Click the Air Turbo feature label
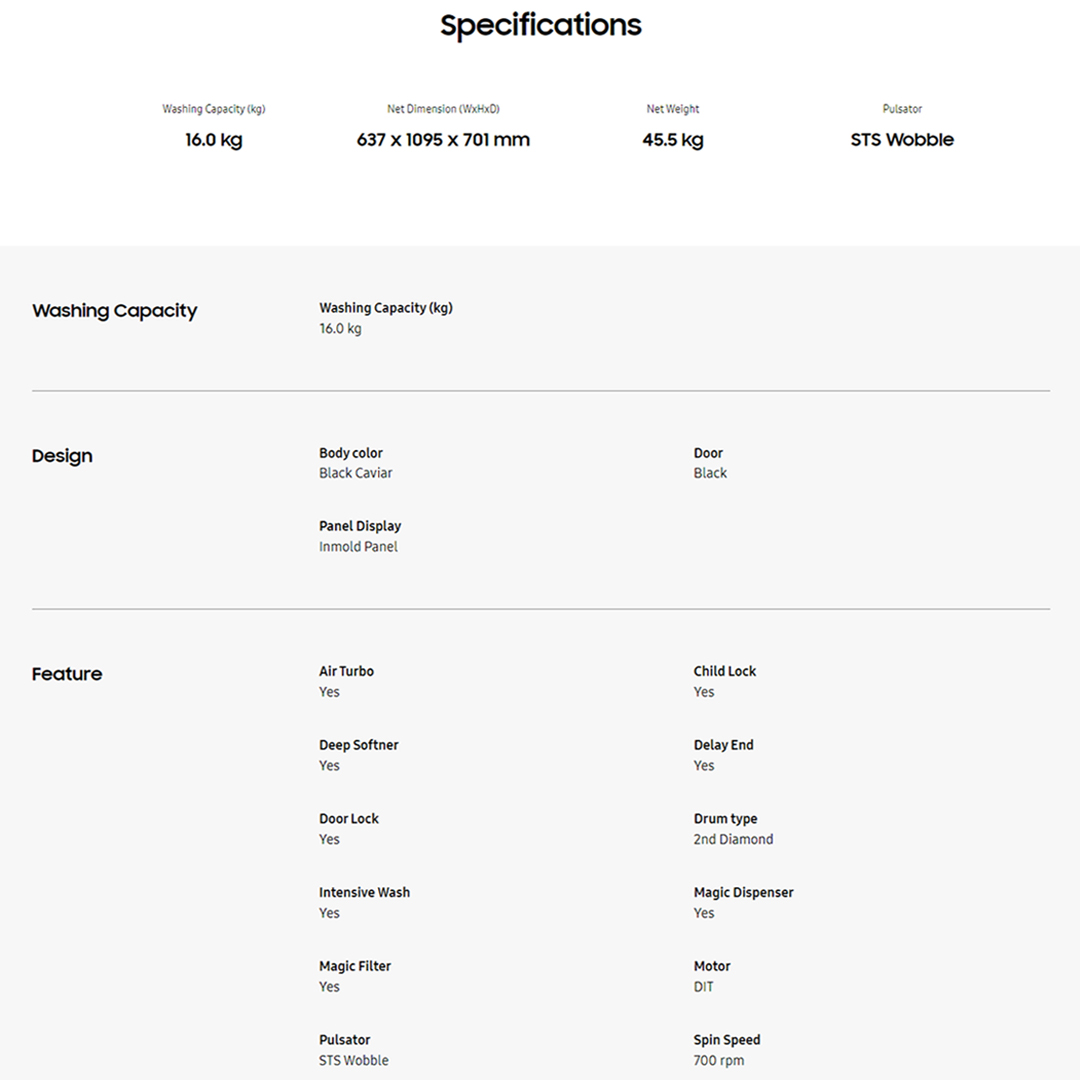 (x=346, y=671)
